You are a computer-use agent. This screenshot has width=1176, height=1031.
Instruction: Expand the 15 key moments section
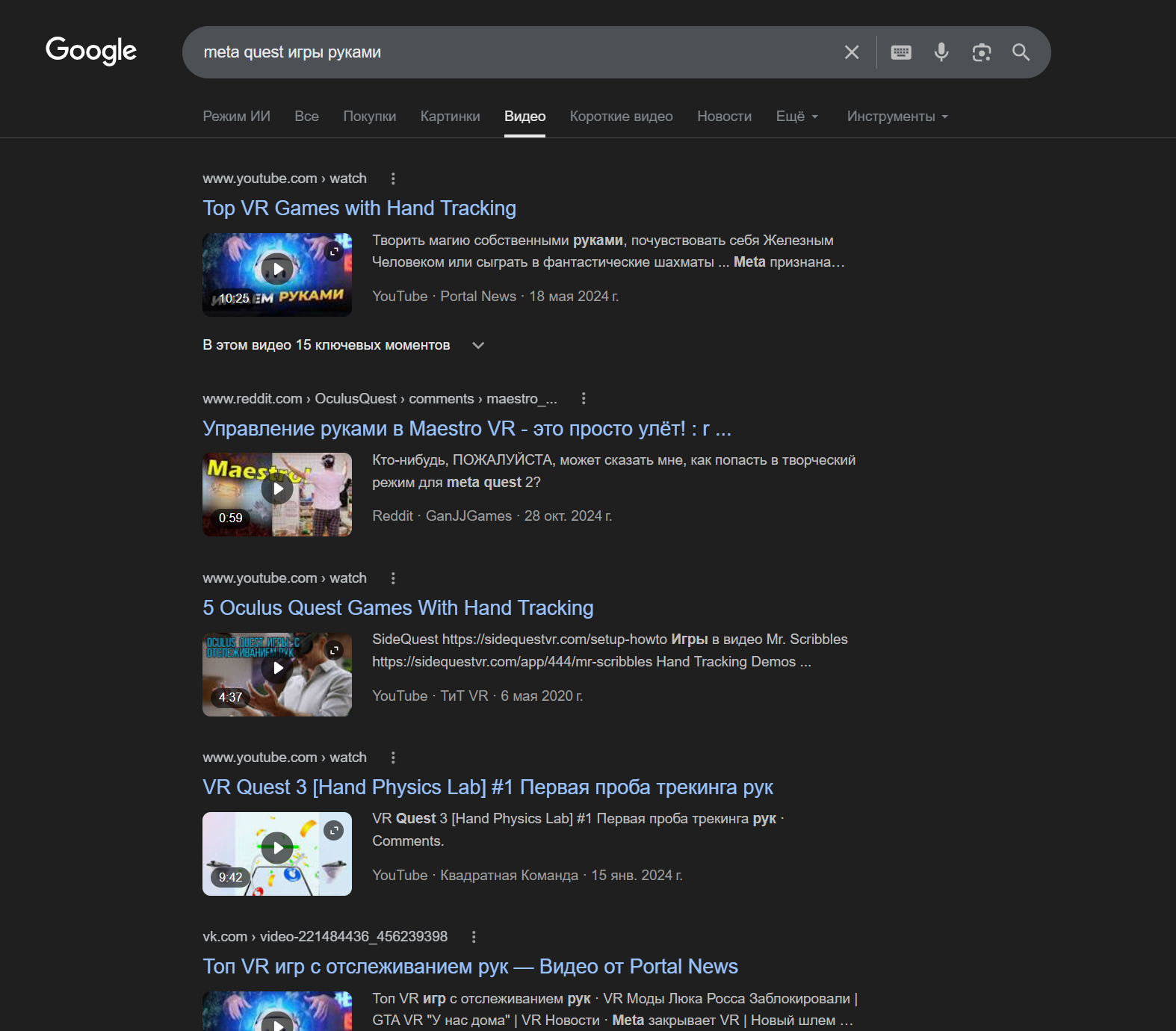coord(344,345)
